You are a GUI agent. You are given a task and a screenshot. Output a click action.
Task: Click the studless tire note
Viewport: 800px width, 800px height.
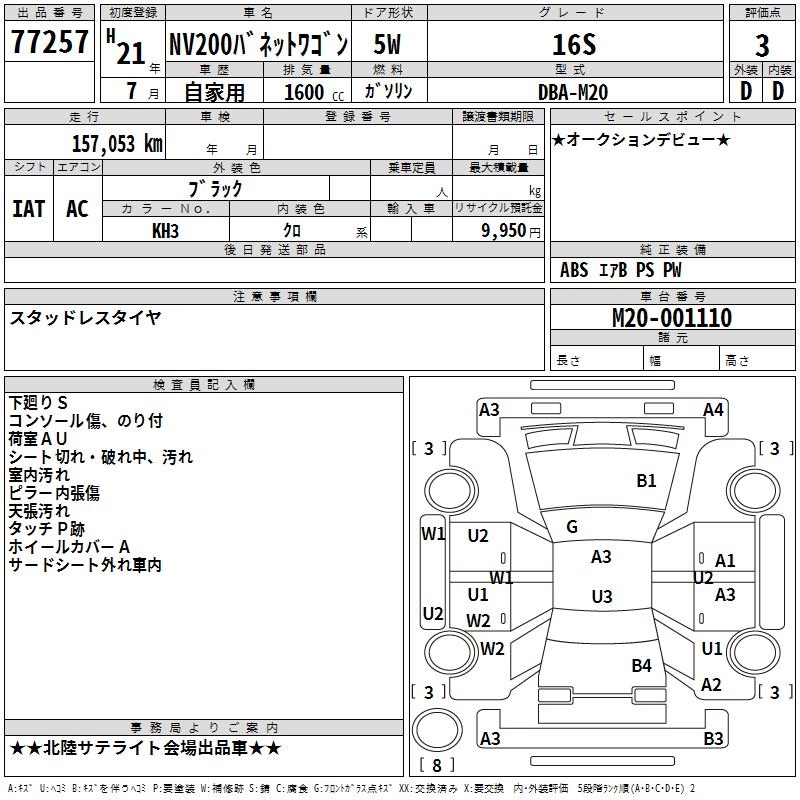(86, 318)
